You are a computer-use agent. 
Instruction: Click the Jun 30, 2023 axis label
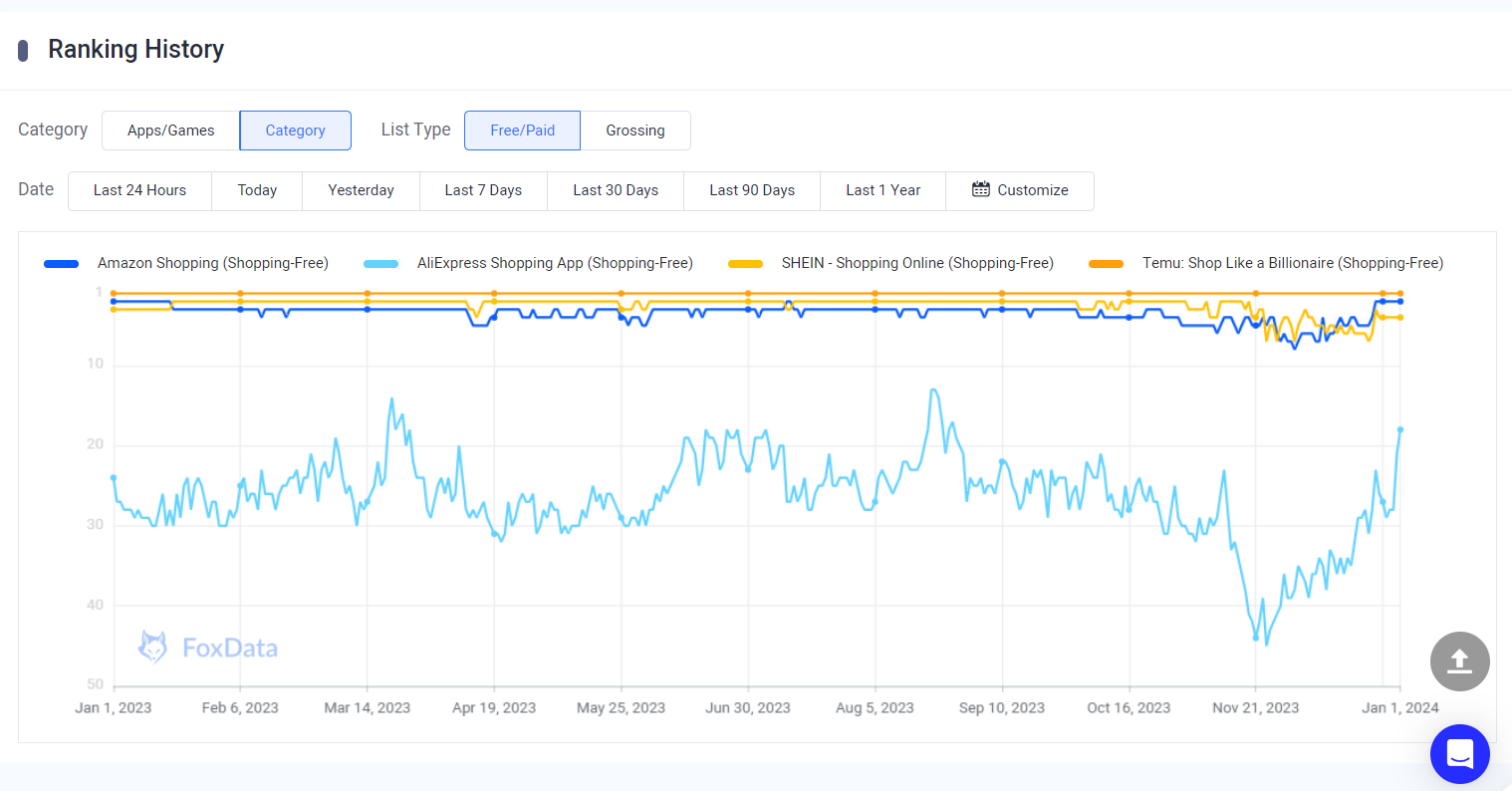click(x=748, y=708)
